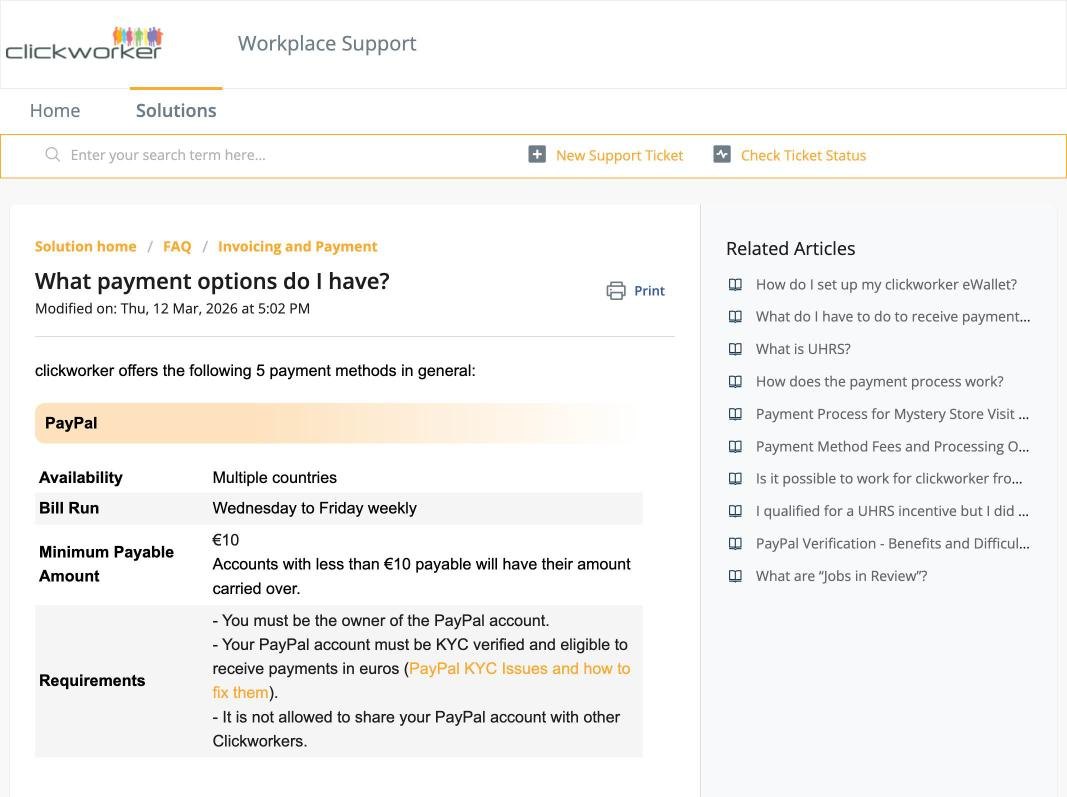Viewport: 1067px width, 797px height.
Task: Go to FAQ breadcrumb
Action: point(177,246)
